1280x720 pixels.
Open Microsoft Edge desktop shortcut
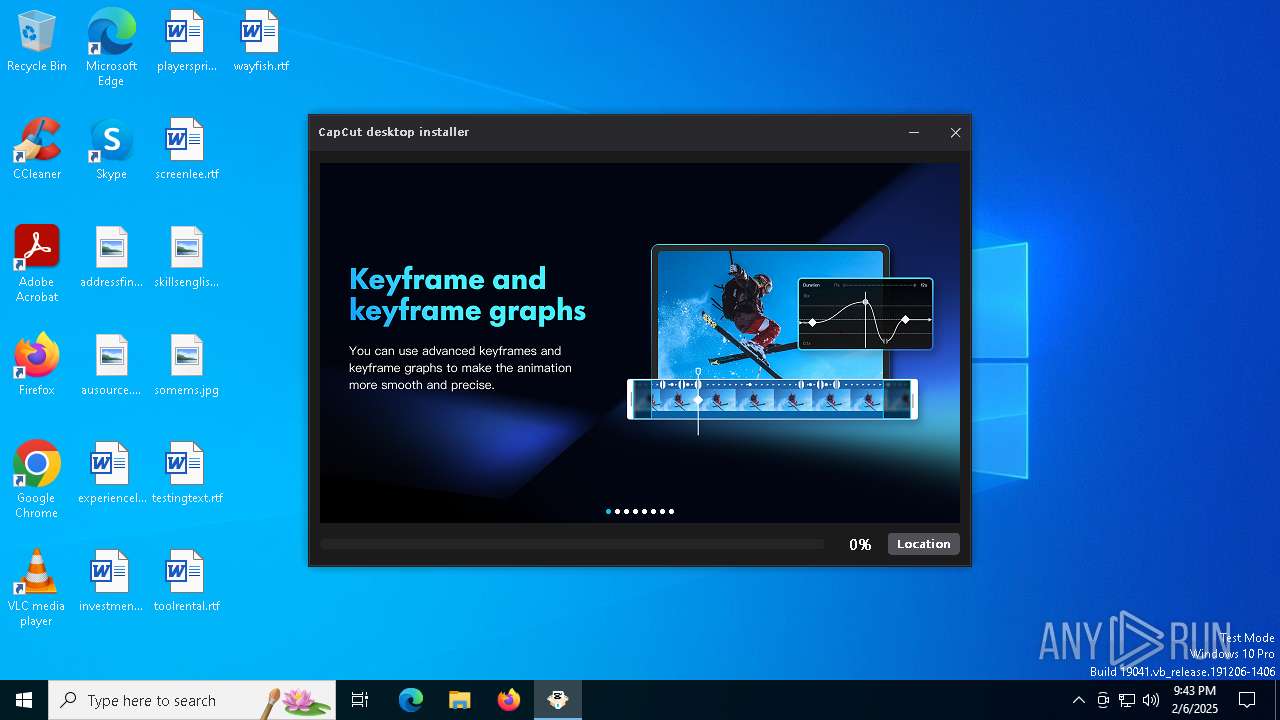pyautogui.click(x=111, y=48)
